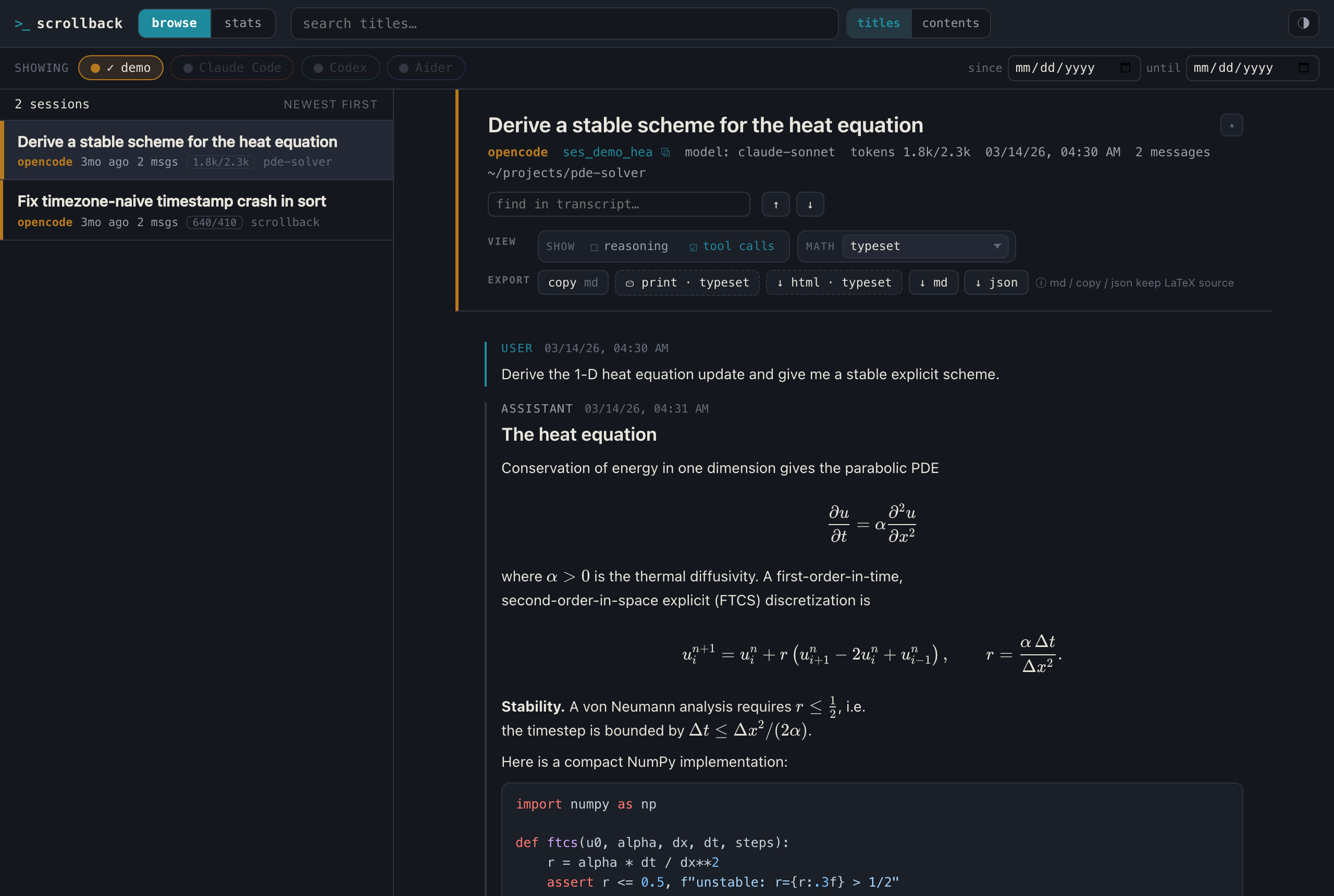Click the scrollback logo prompt icon
The height and width of the screenshot is (896, 1334).
(x=22, y=23)
